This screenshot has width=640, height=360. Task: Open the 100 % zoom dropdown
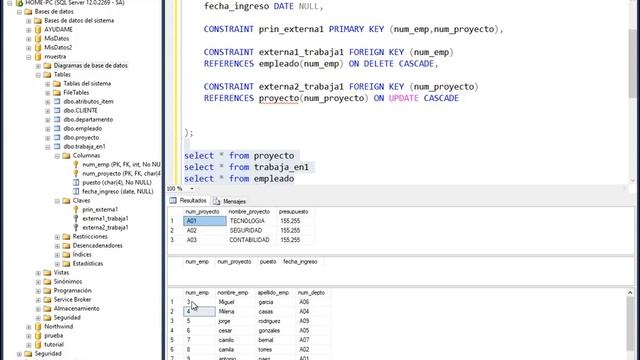coord(192,189)
